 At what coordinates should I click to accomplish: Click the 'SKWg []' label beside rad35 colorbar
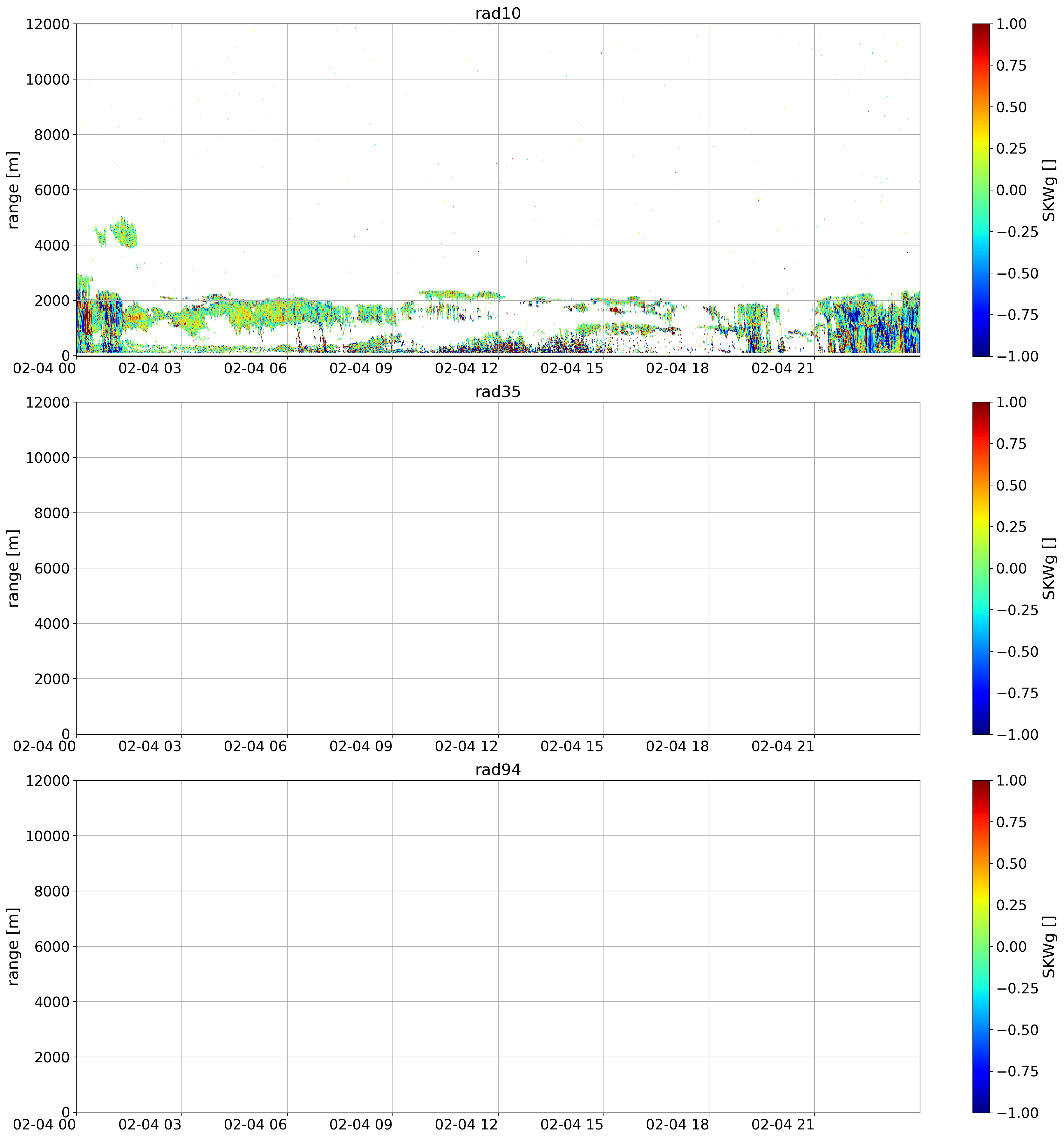1048,568
